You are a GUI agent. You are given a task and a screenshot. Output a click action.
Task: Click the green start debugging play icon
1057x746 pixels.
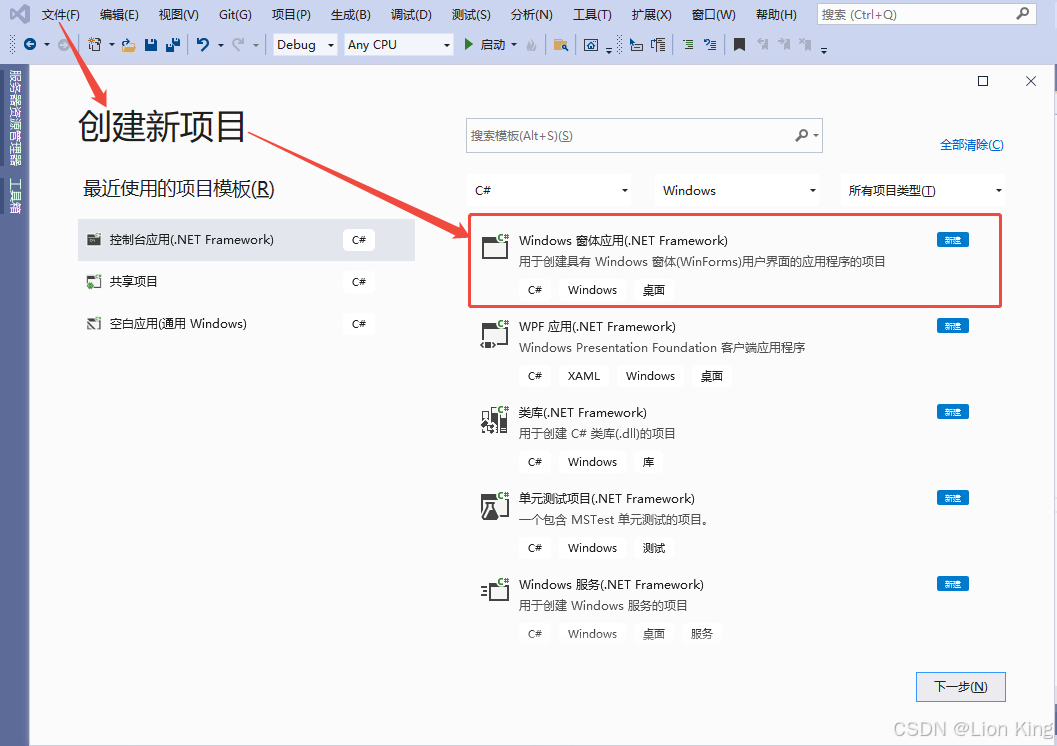(469, 44)
